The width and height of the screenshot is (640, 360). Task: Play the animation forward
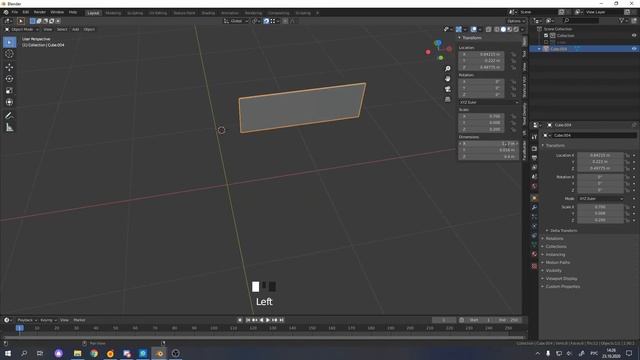click(268, 320)
